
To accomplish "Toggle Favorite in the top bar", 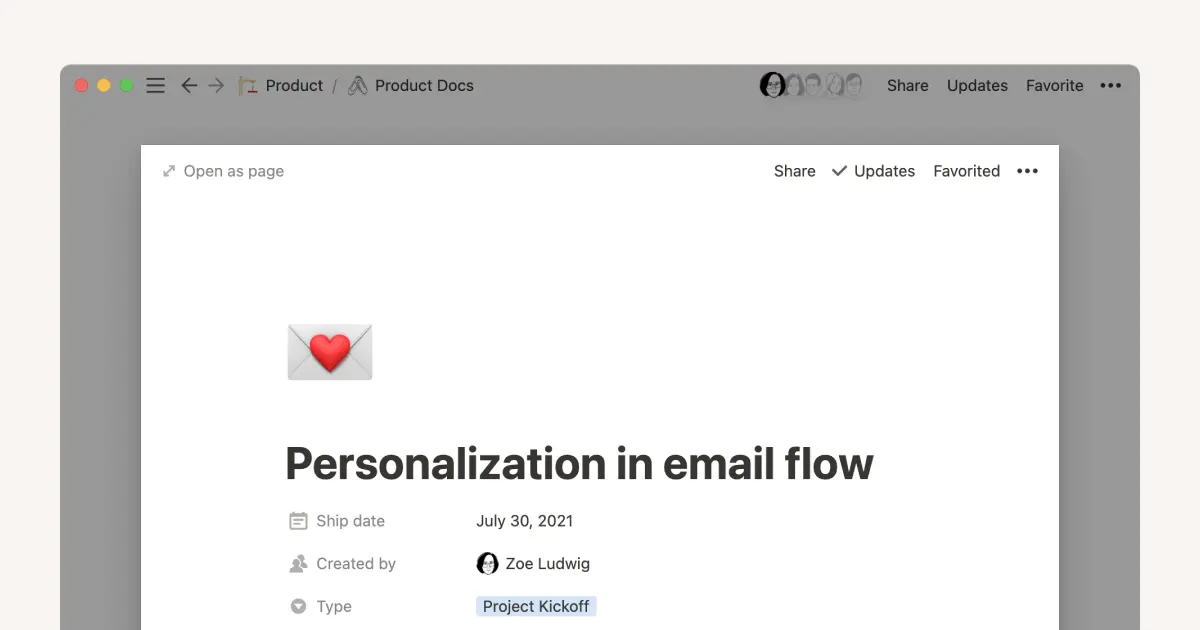I will [x=1054, y=86].
